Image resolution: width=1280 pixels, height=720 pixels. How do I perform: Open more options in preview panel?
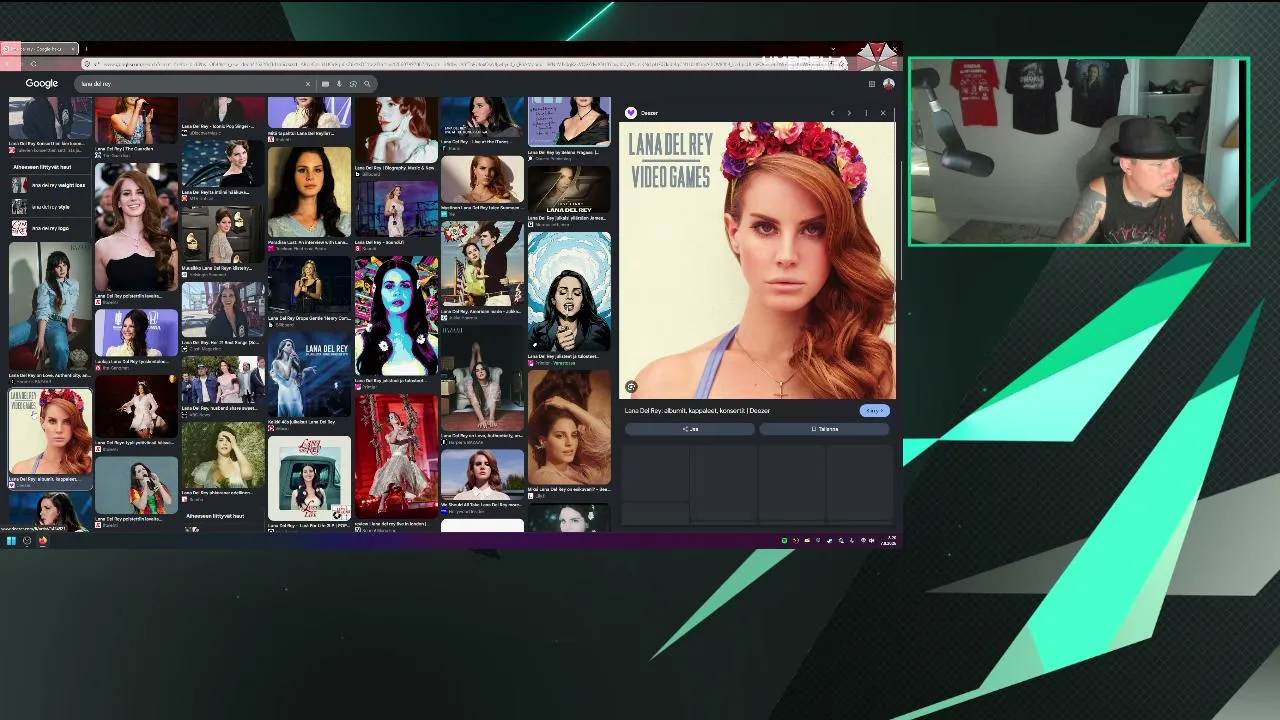[x=866, y=113]
